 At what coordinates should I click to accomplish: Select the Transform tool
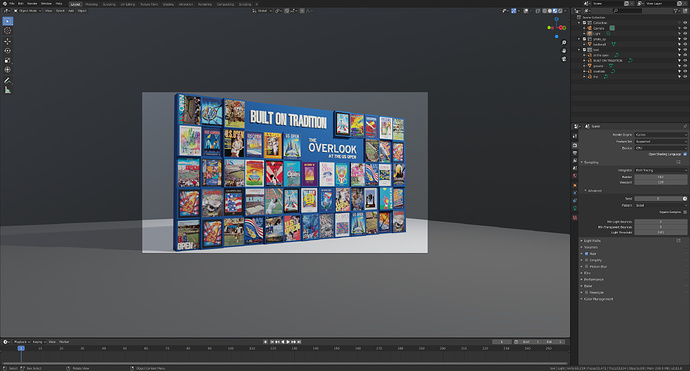coord(7,70)
